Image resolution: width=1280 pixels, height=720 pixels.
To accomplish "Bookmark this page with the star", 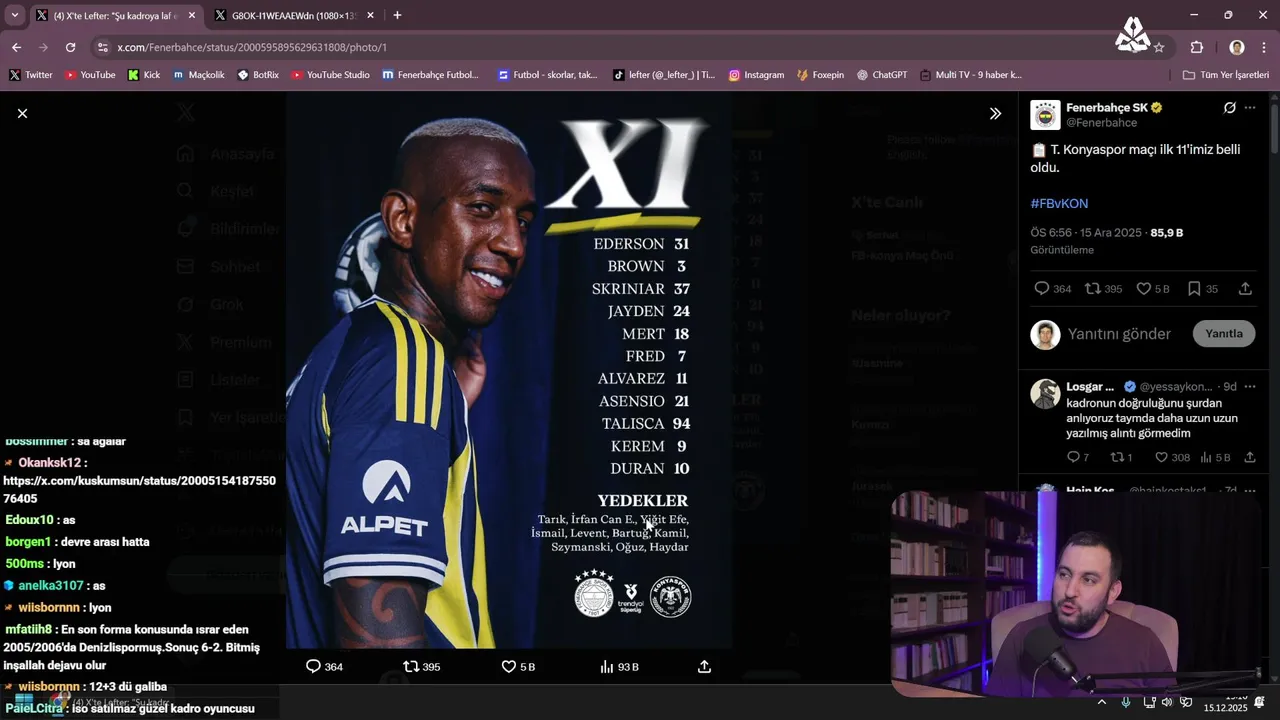I will pos(1159,47).
